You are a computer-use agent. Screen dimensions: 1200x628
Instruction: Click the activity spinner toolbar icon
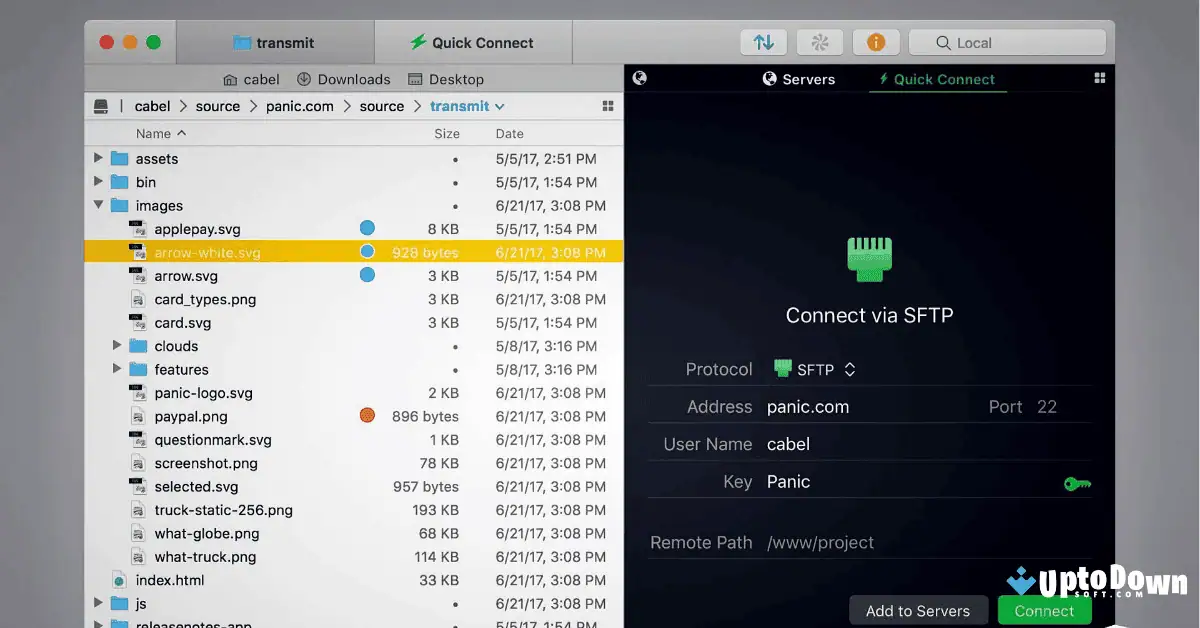[819, 42]
